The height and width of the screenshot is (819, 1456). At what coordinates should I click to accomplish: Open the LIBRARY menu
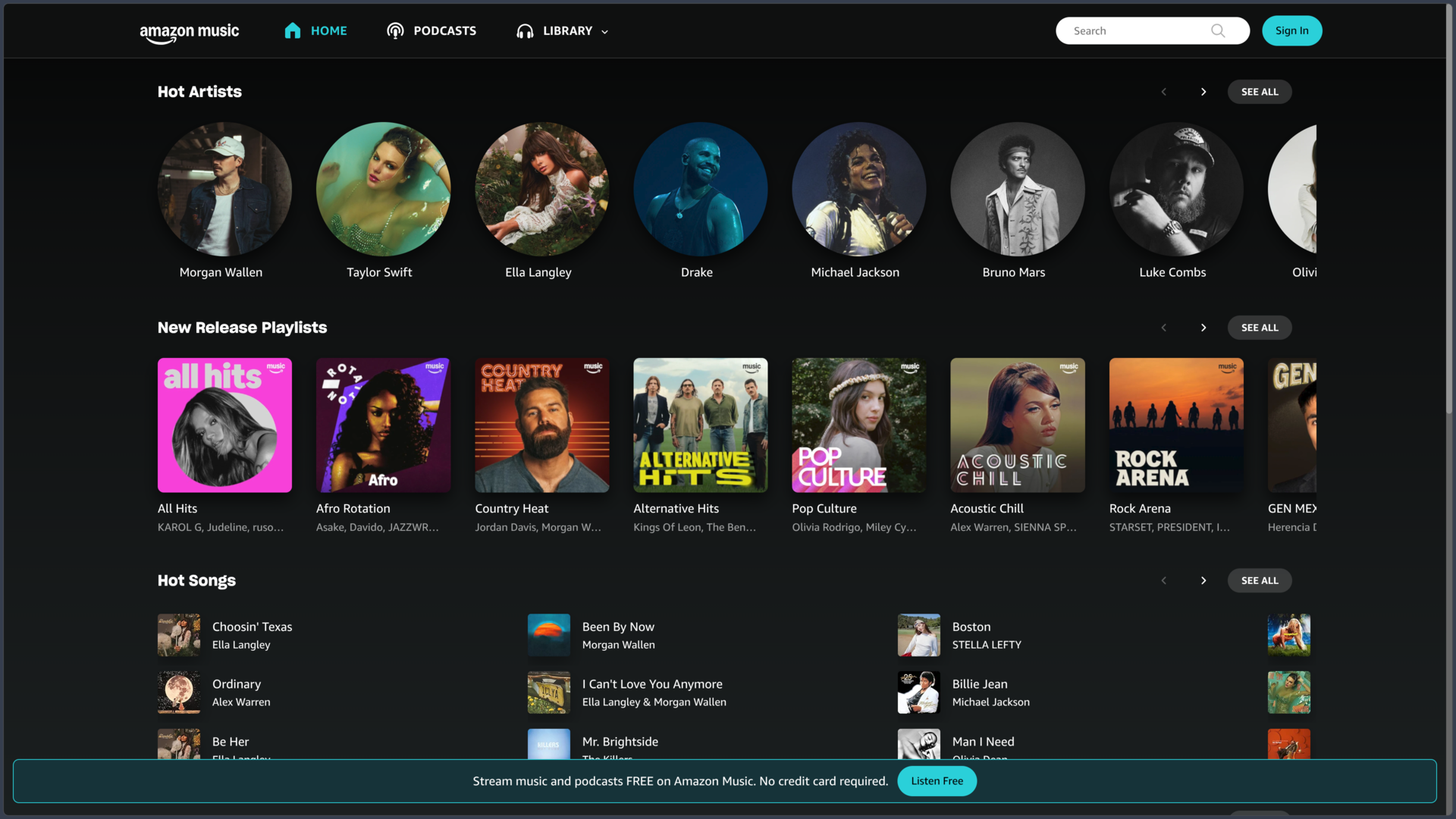(563, 31)
